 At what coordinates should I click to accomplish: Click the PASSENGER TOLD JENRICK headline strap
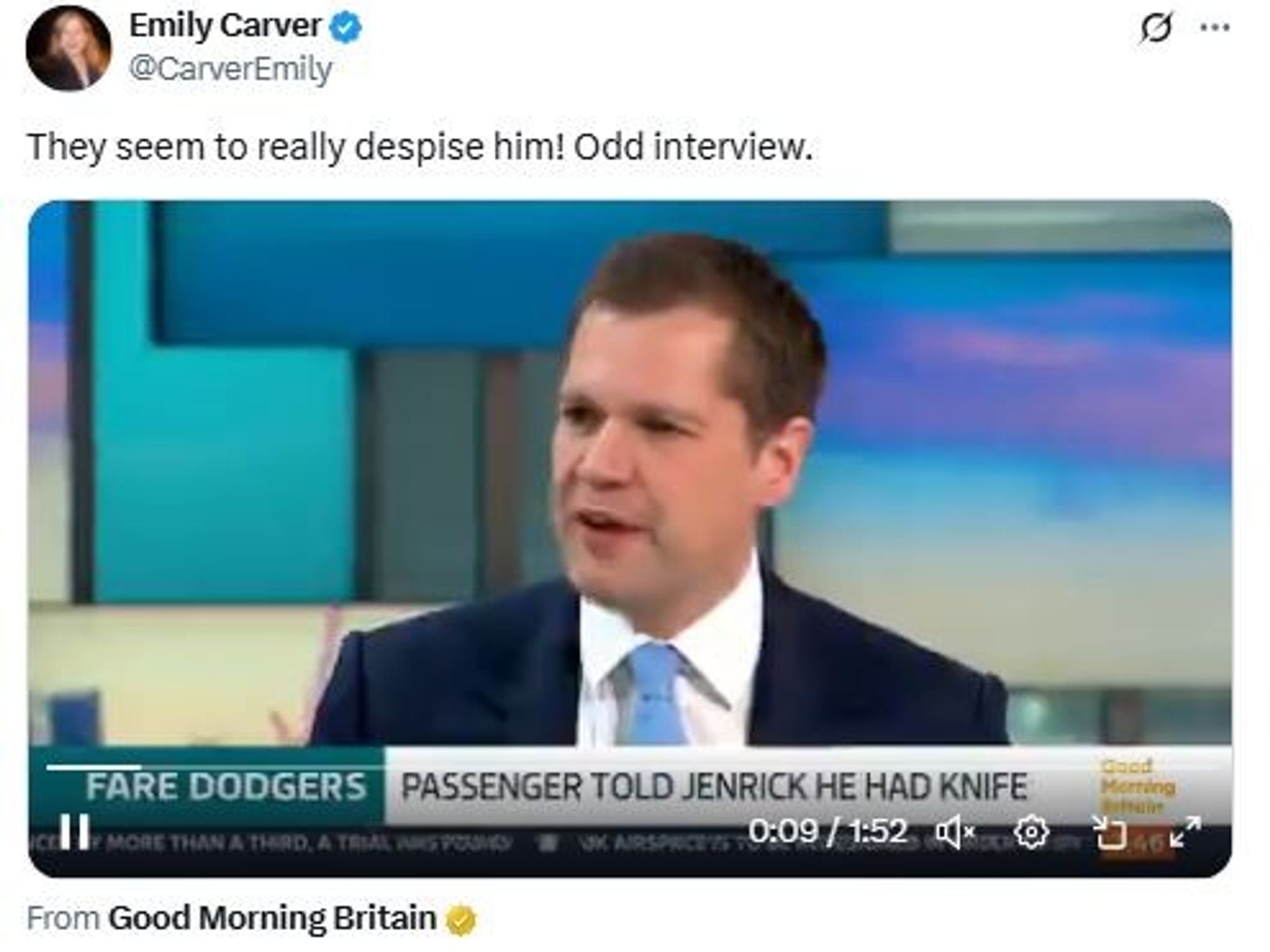(714, 787)
